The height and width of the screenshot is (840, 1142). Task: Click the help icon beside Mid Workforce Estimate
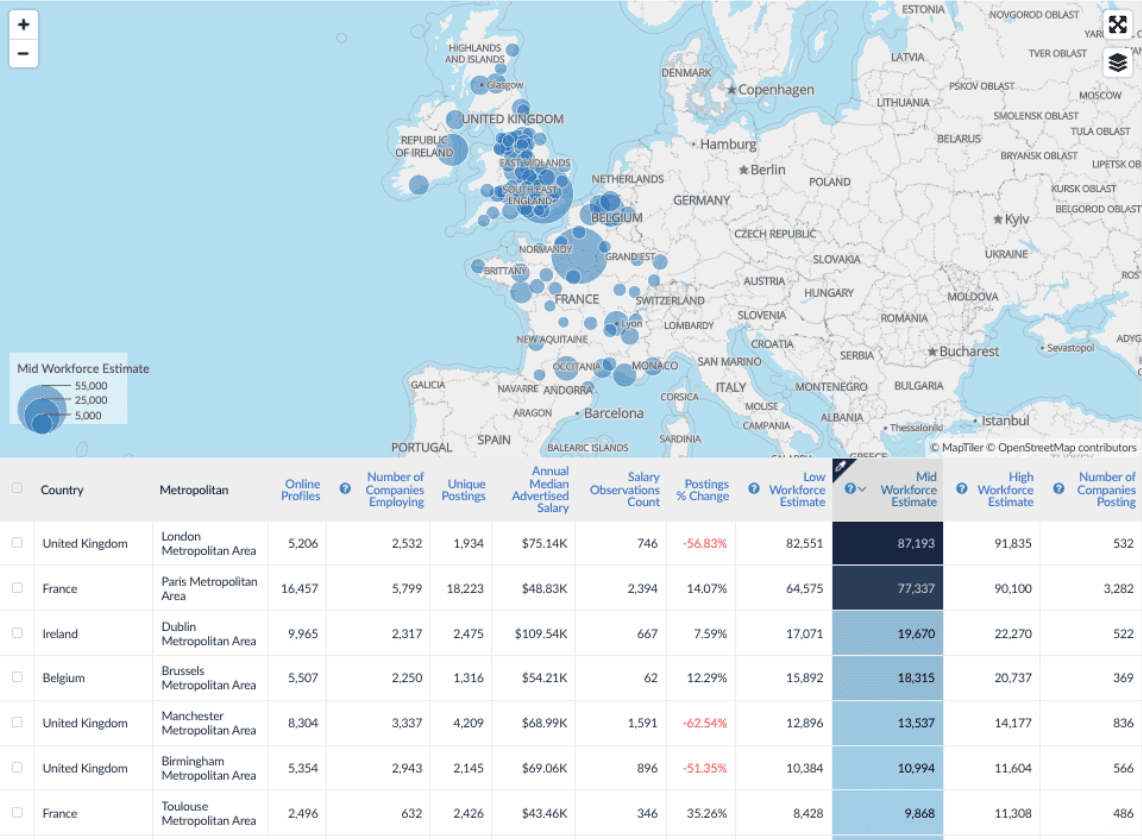click(849, 488)
